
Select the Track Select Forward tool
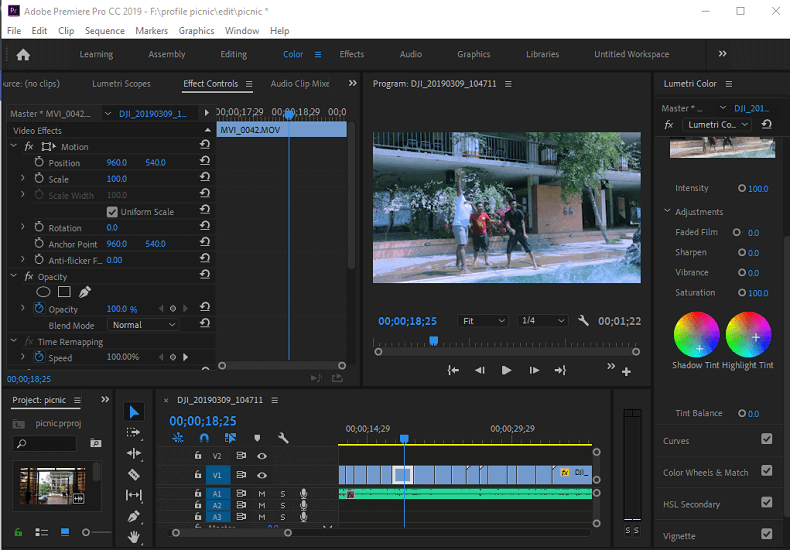134,432
